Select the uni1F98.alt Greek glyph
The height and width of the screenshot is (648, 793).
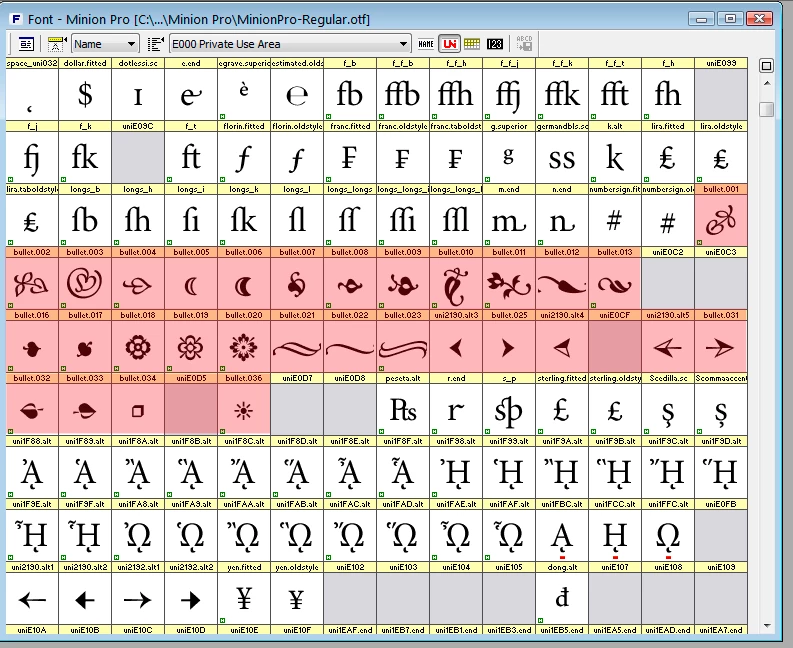click(x=456, y=472)
